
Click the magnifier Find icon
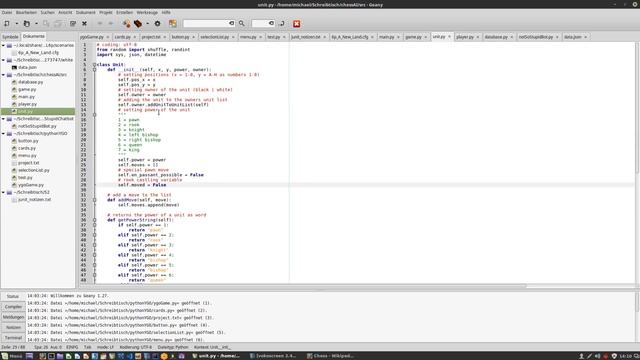(x=242, y=24)
